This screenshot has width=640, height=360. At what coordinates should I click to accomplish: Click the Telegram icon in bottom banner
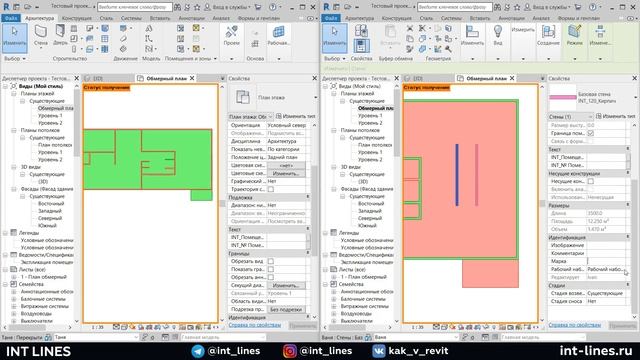tap(198, 351)
